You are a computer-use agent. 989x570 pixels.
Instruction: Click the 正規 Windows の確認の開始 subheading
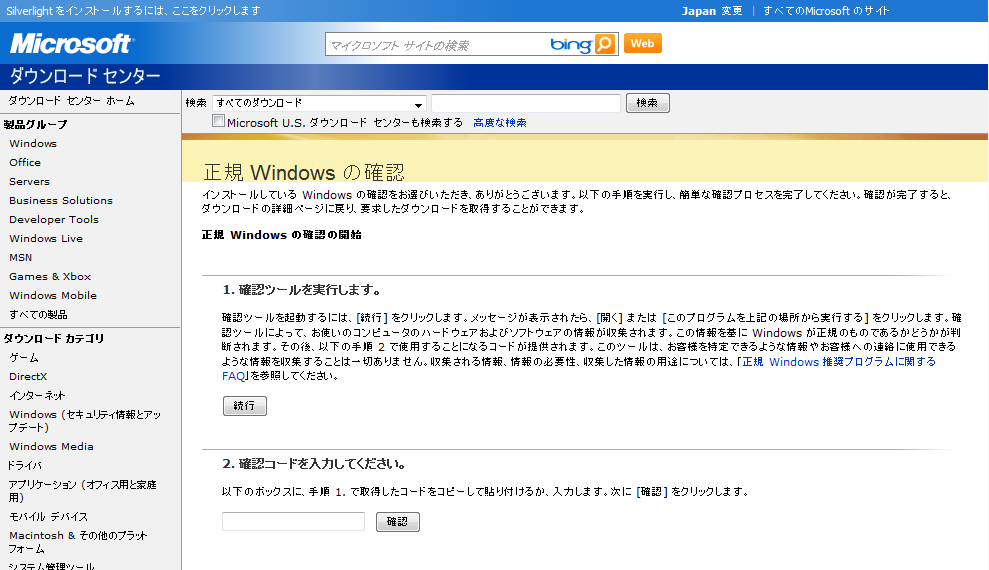(x=281, y=235)
